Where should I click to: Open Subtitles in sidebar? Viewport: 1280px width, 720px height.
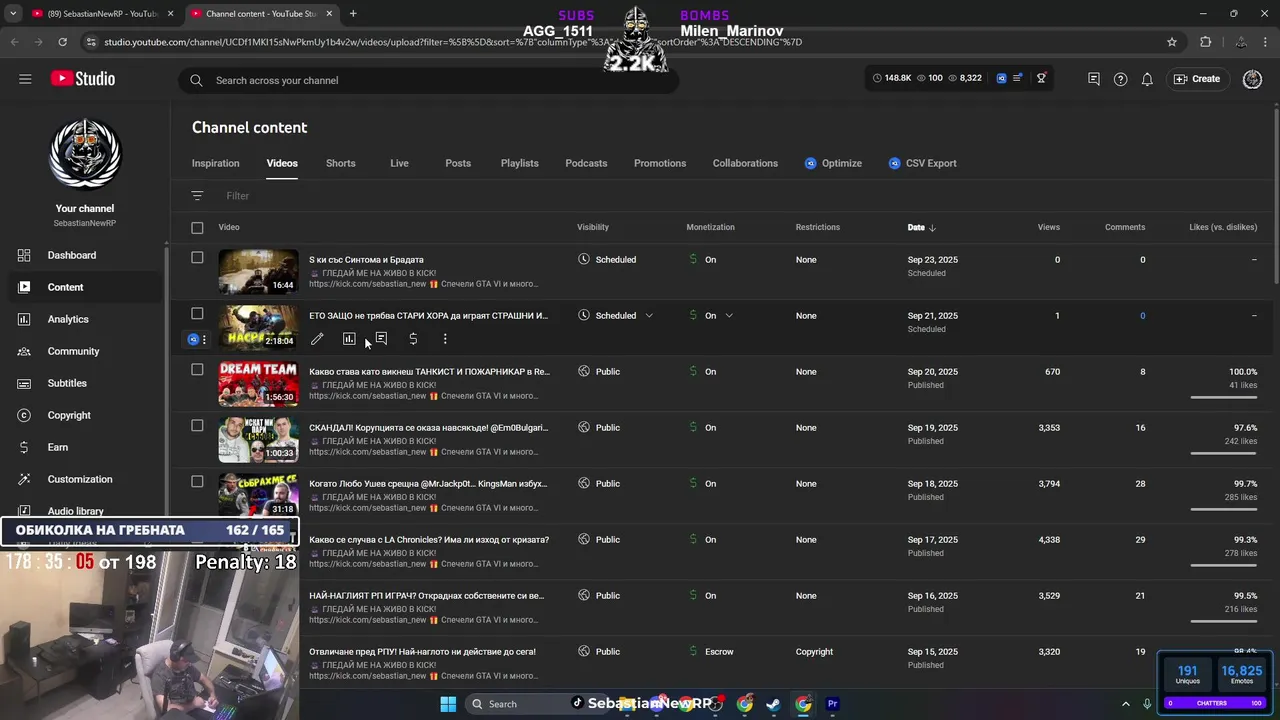pos(84,383)
